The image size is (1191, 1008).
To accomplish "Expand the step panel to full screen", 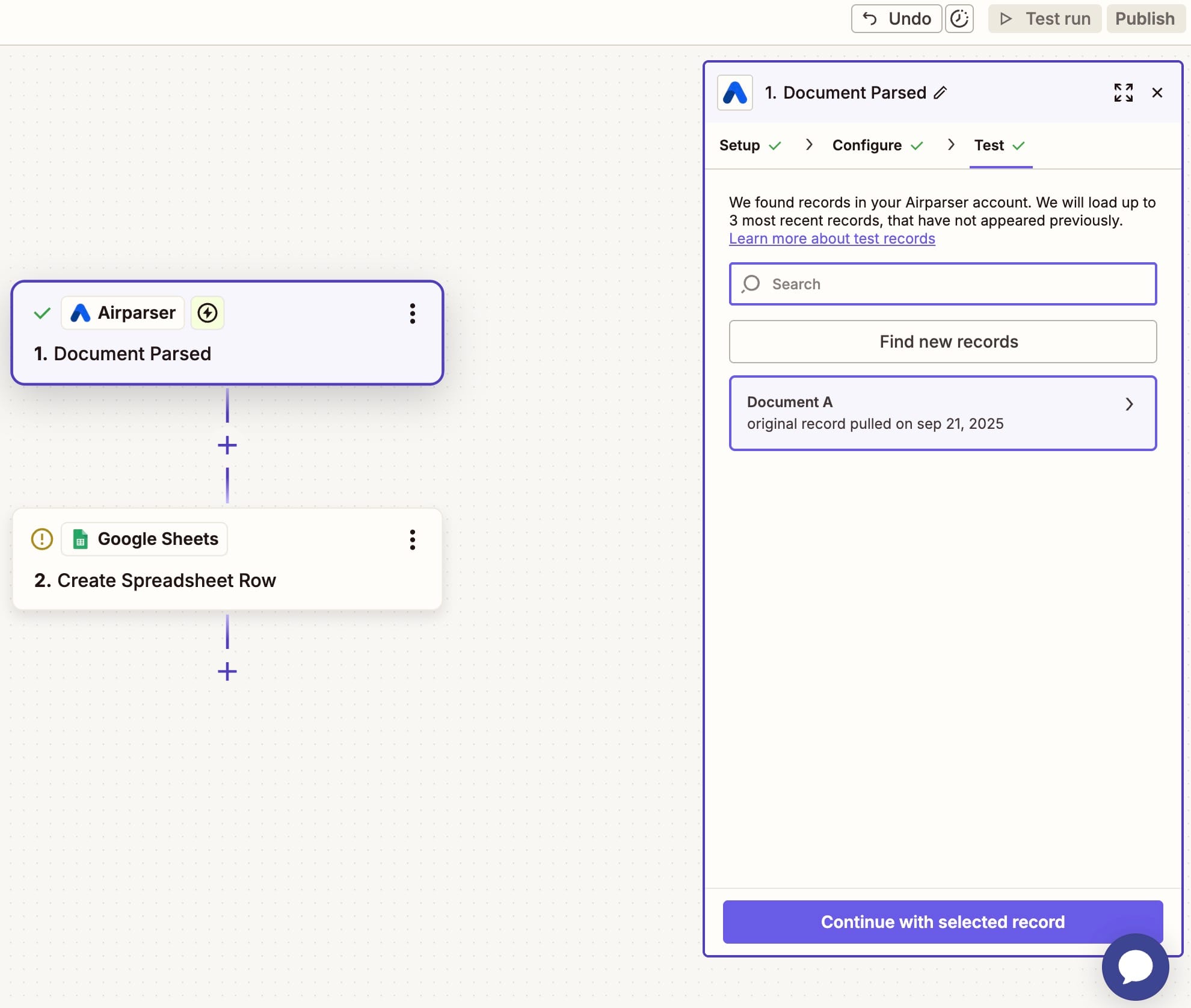I will pyautogui.click(x=1123, y=93).
